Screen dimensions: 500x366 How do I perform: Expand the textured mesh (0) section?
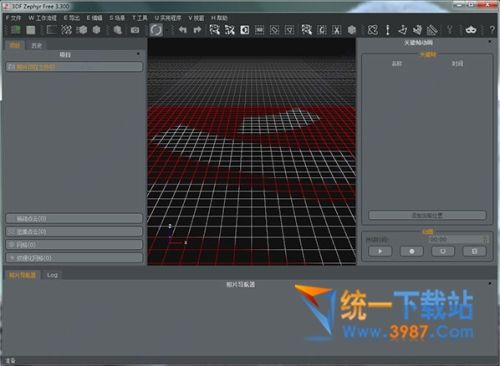[x=74, y=258]
